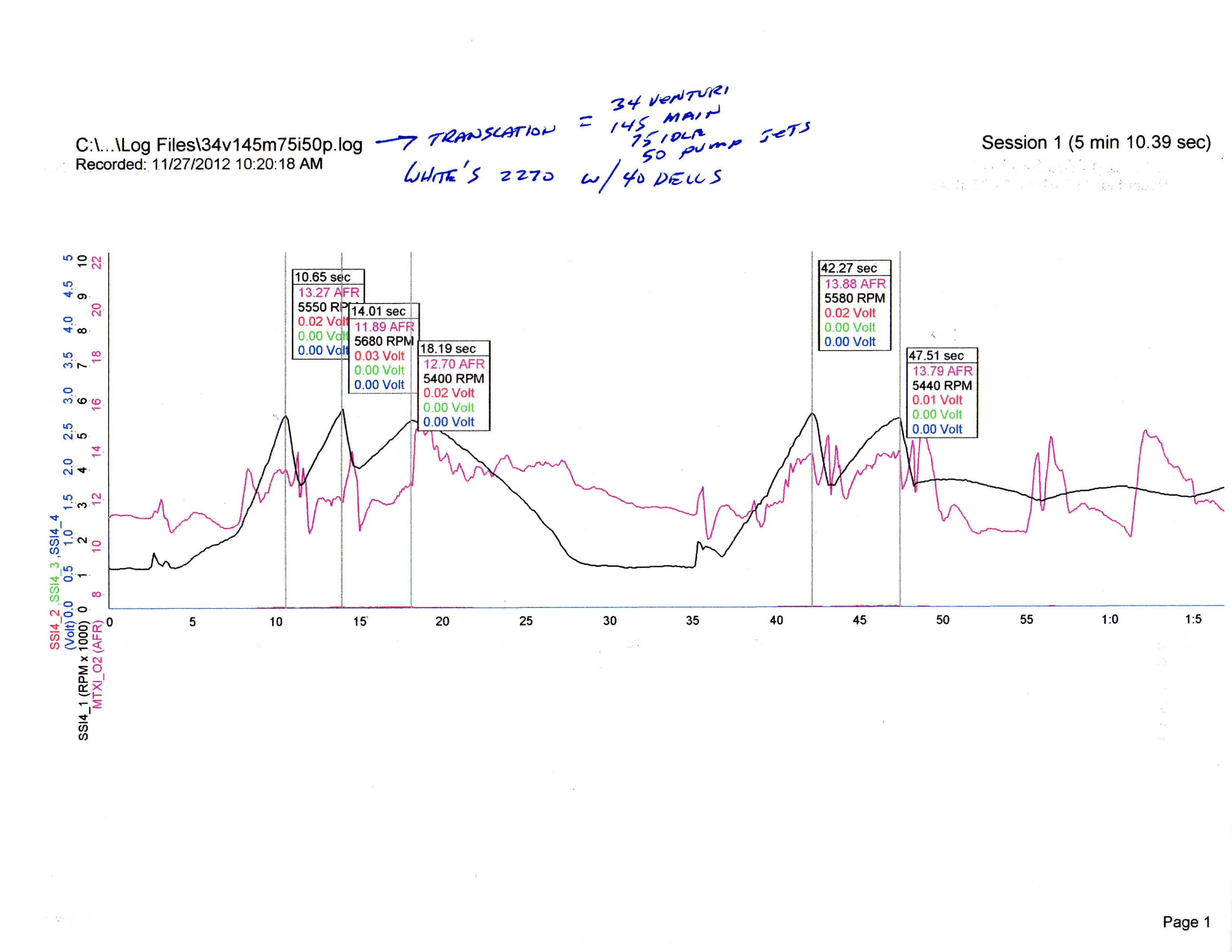The image size is (1232, 952).
Task: Click the 1:0 tick on time axis
Action: click(x=1110, y=620)
